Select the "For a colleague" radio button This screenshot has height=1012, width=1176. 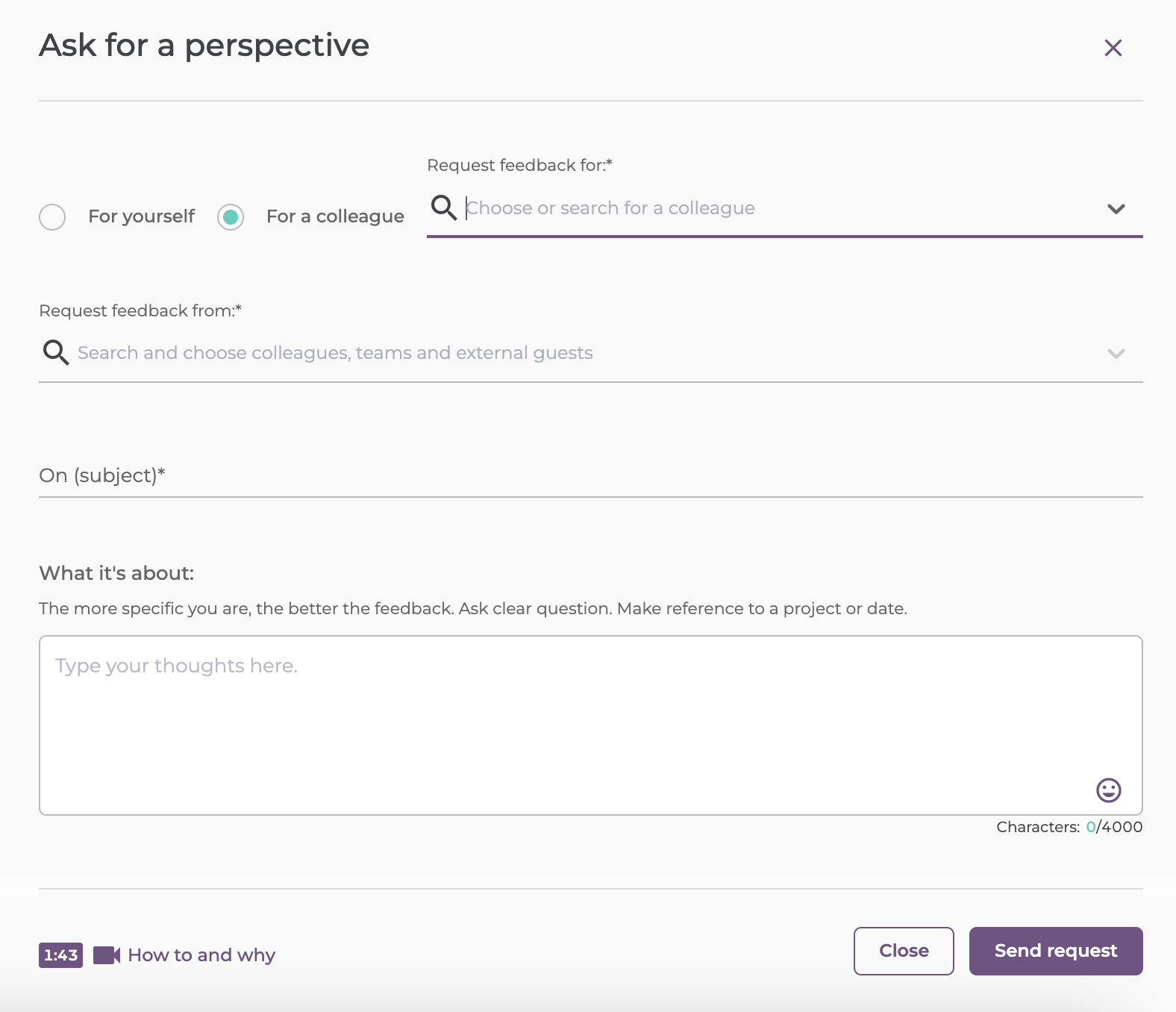point(231,217)
